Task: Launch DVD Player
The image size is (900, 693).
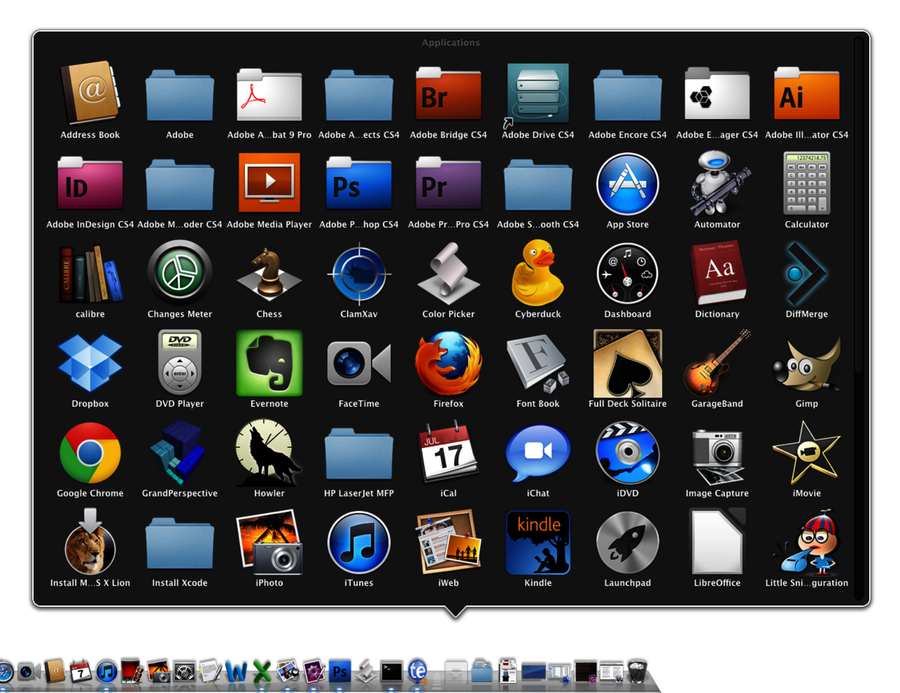Action: tap(180, 363)
